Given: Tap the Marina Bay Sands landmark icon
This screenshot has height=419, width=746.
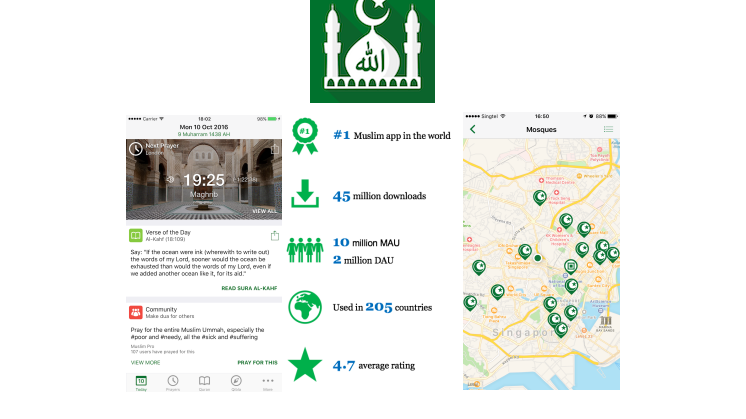Looking at the screenshot, I should point(605,321).
